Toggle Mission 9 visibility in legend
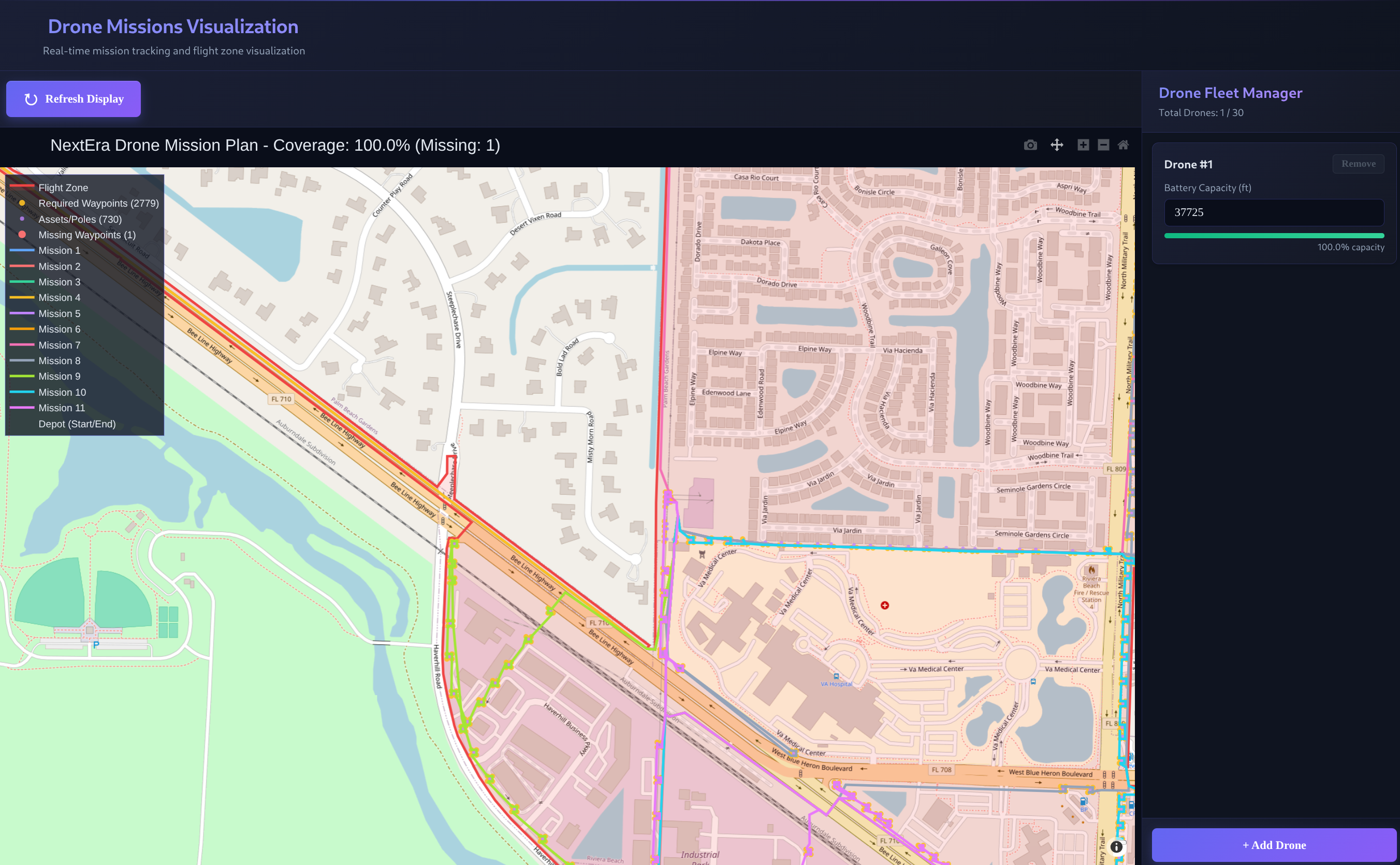 tap(59, 377)
